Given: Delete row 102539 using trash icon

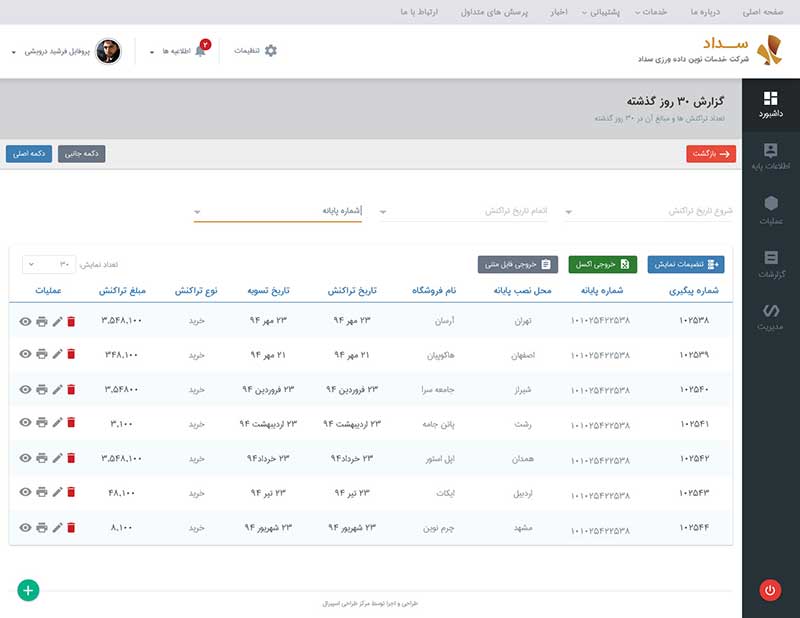Looking at the screenshot, I should [x=71, y=354].
